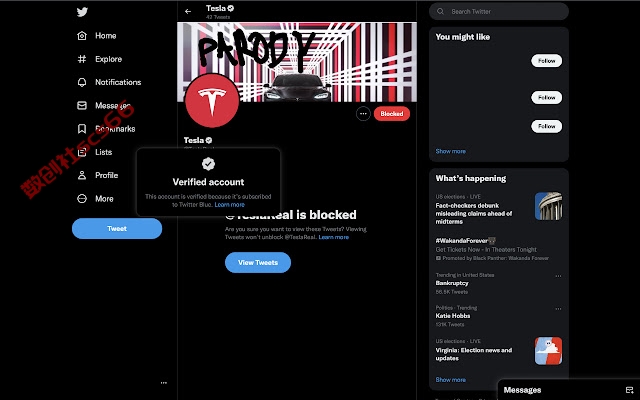640x400 pixels.
Task: Click the back arrow above profile
Action: (188, 12)
